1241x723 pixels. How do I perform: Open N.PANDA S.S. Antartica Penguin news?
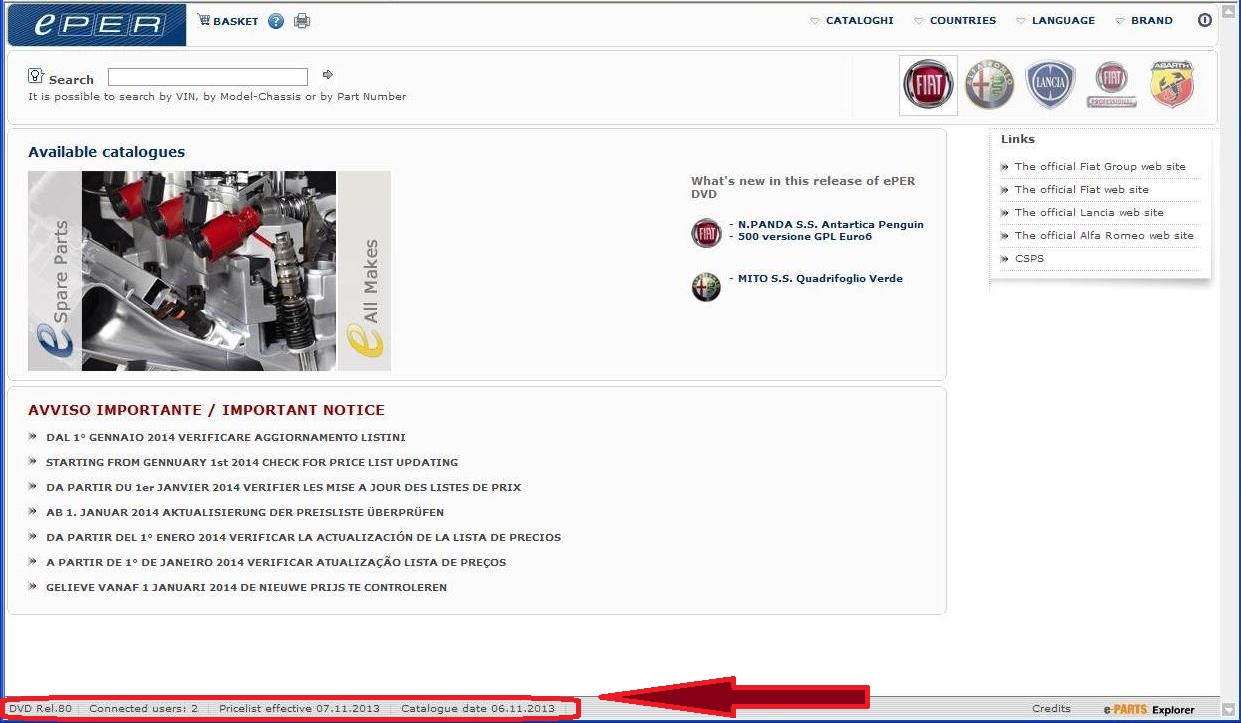(830, 225)
